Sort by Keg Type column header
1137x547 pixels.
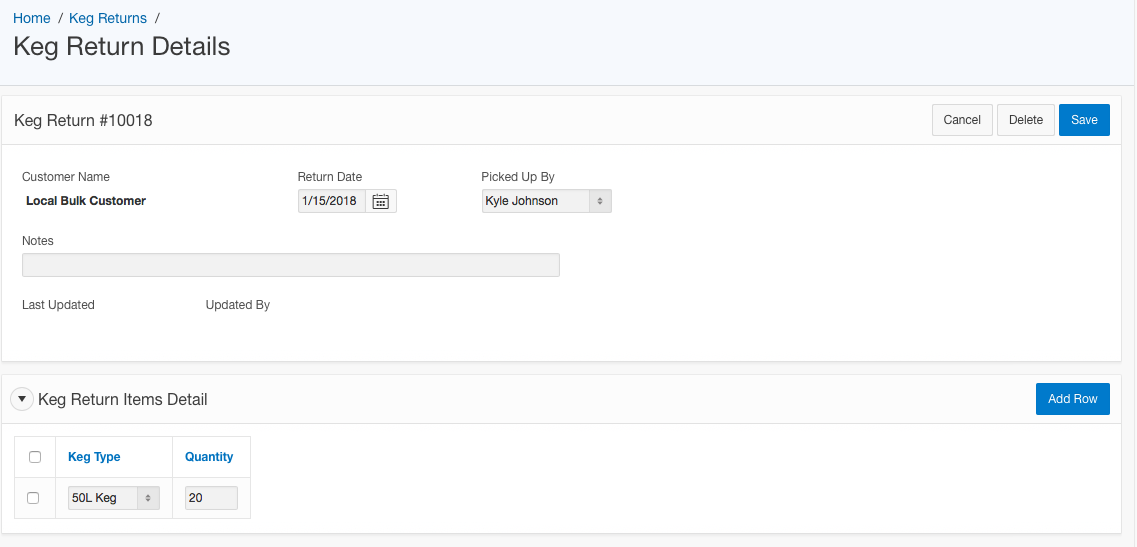pos(94,457)
